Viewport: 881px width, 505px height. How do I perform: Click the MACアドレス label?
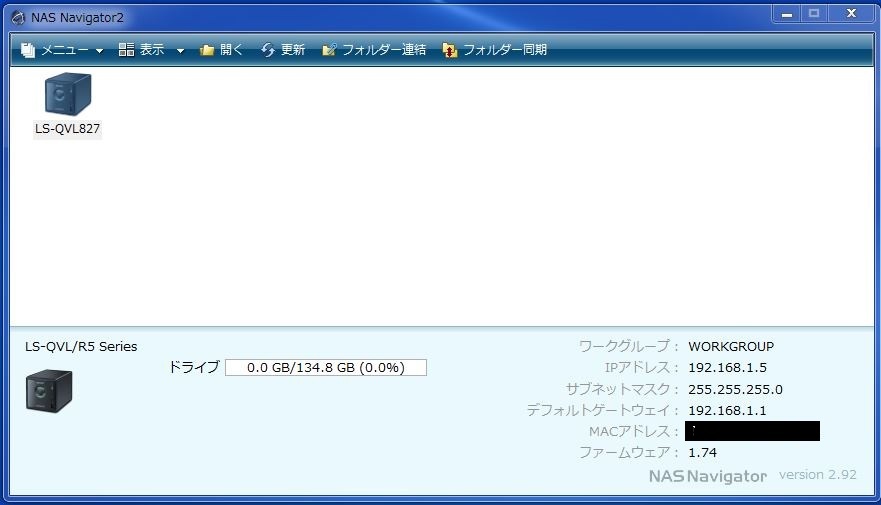[634, 431]
